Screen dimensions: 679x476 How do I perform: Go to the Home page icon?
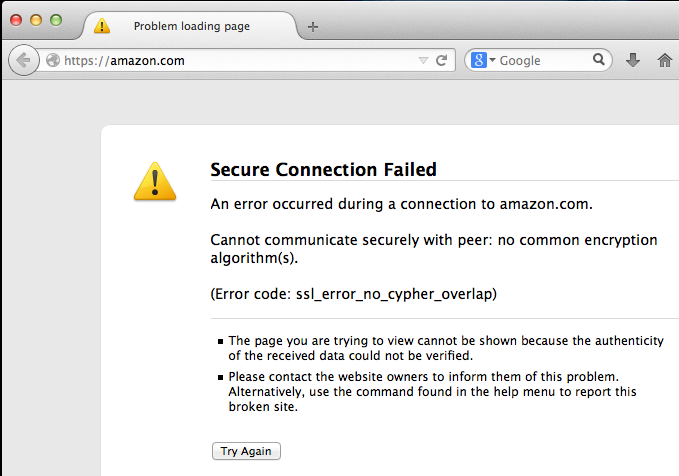pyautogui.click(x=665, y=60)
